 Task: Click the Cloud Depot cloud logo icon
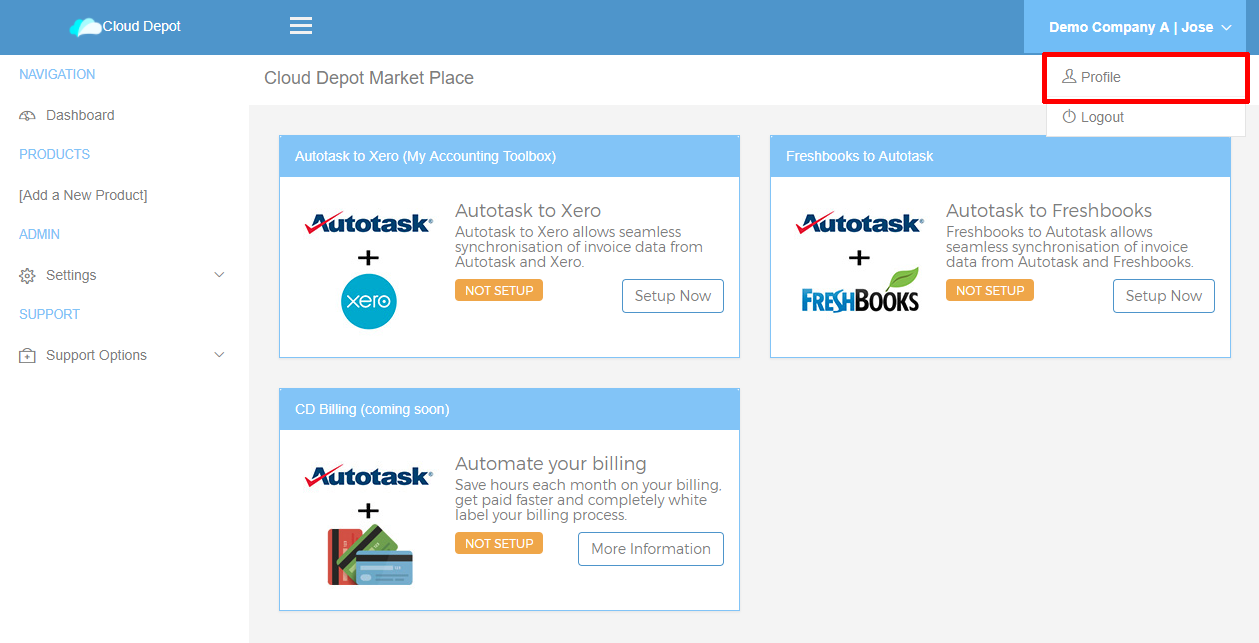coord(85,27)
